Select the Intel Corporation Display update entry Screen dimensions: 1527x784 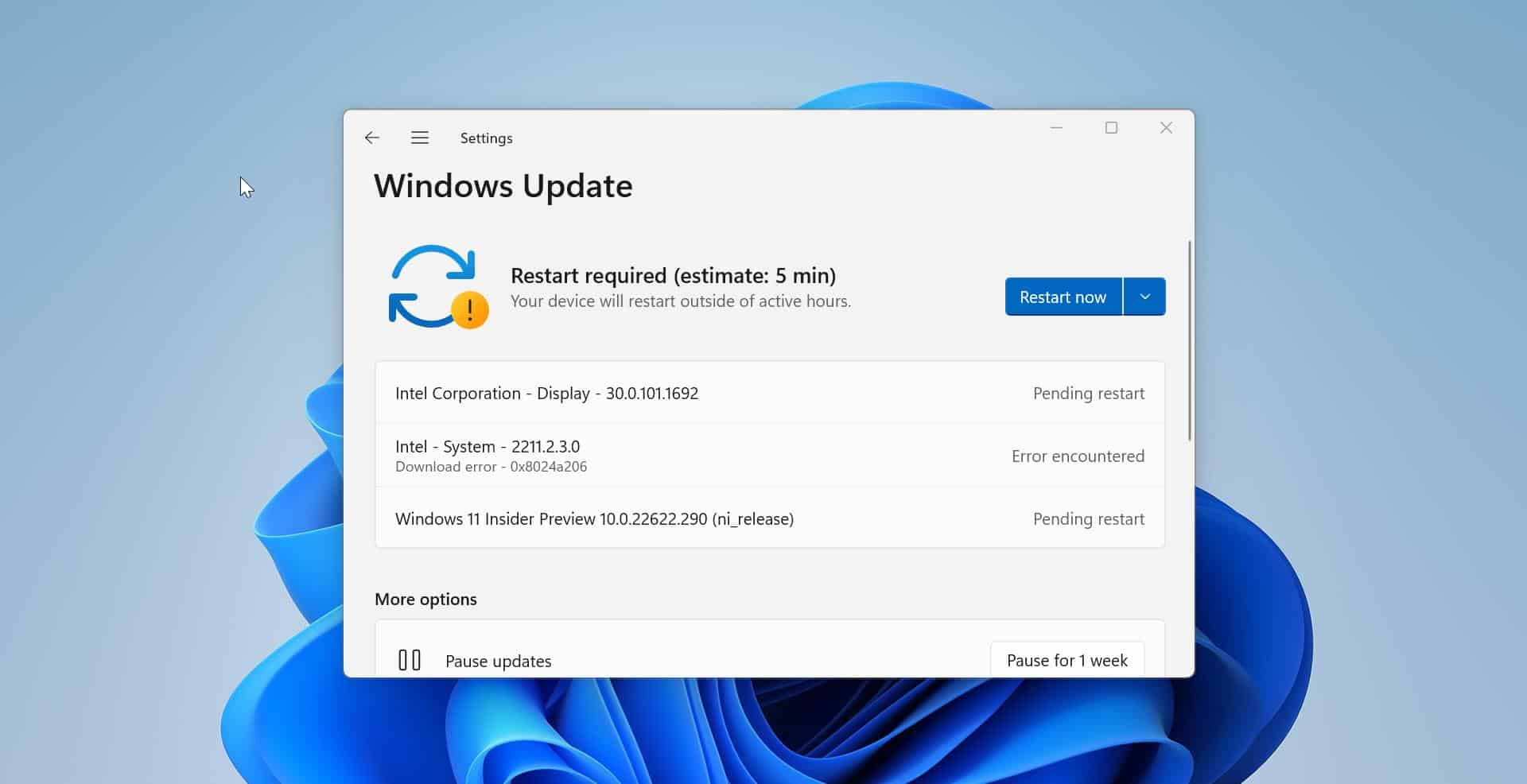[x=546, y=393]
